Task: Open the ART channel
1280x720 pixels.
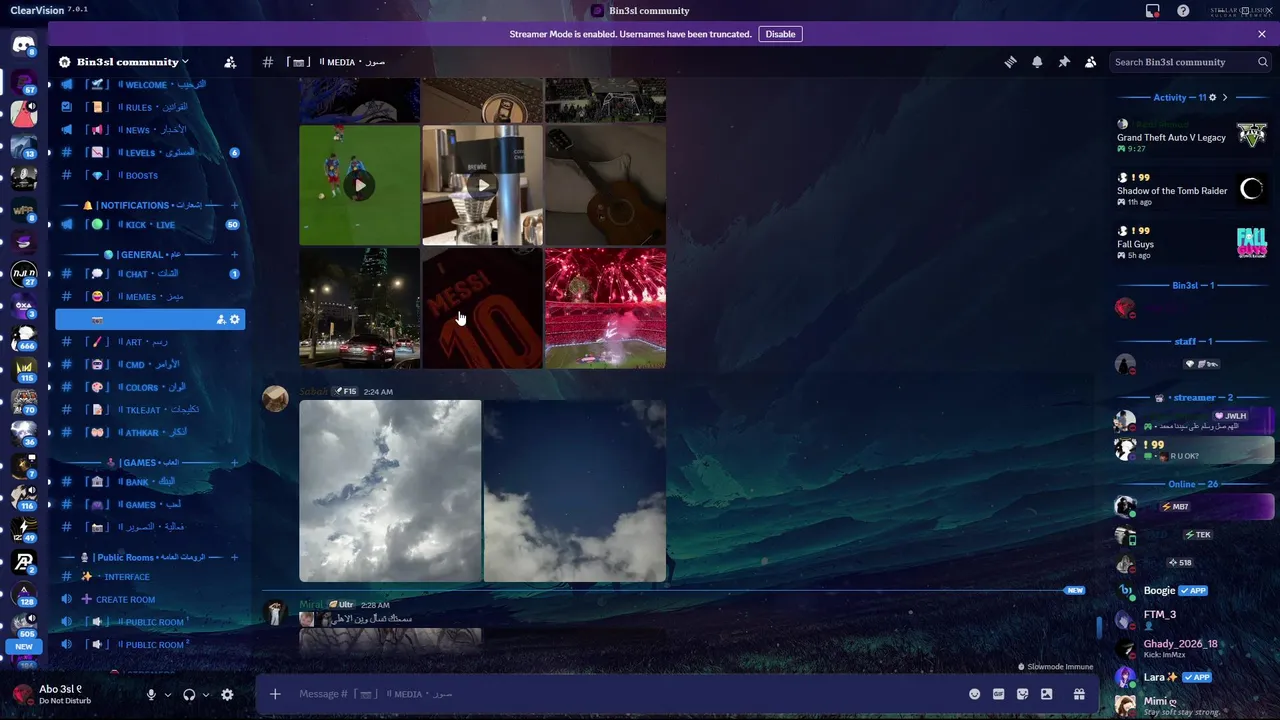Action: pos(150,342)
